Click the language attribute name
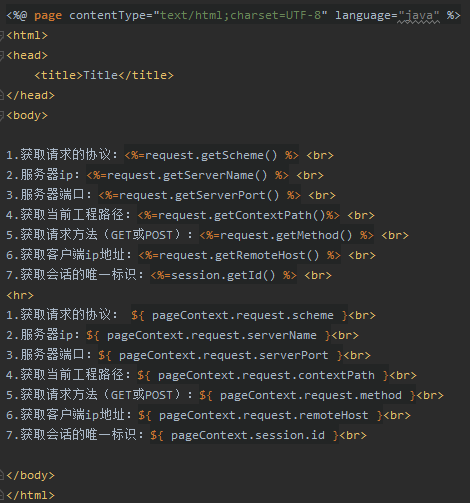Viewport: 470px width, 503px height. click(363, 15)
